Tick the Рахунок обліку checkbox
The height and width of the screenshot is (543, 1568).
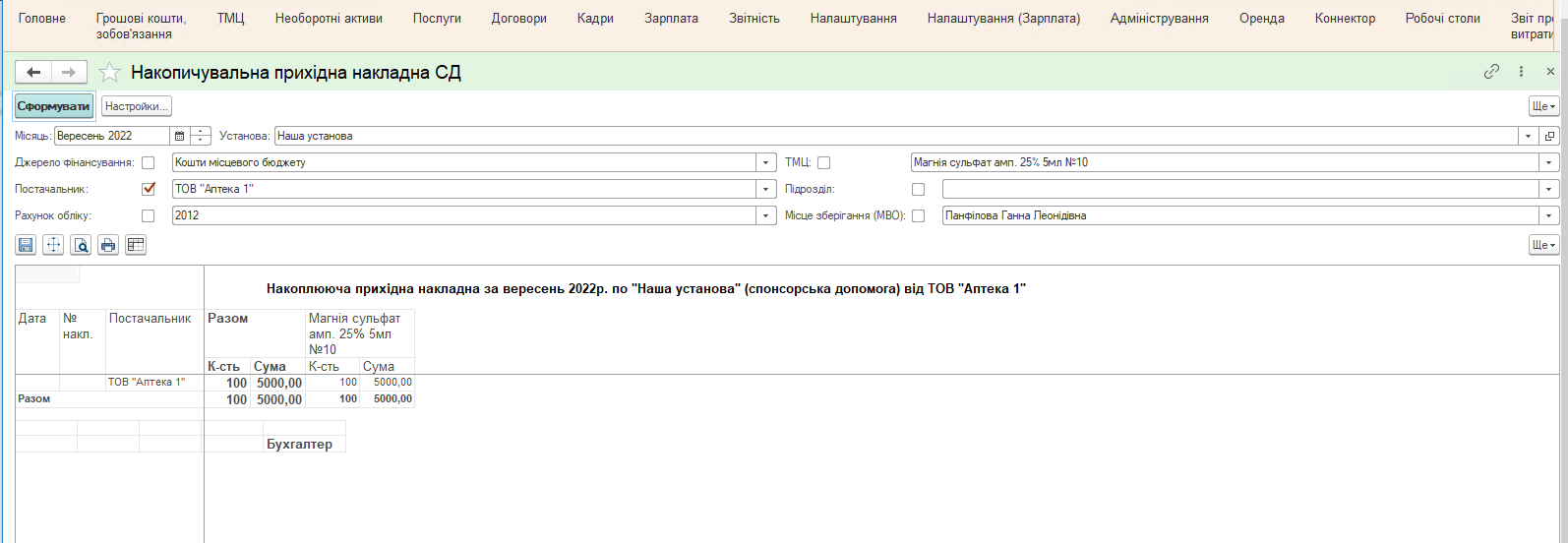click(149, 215)
